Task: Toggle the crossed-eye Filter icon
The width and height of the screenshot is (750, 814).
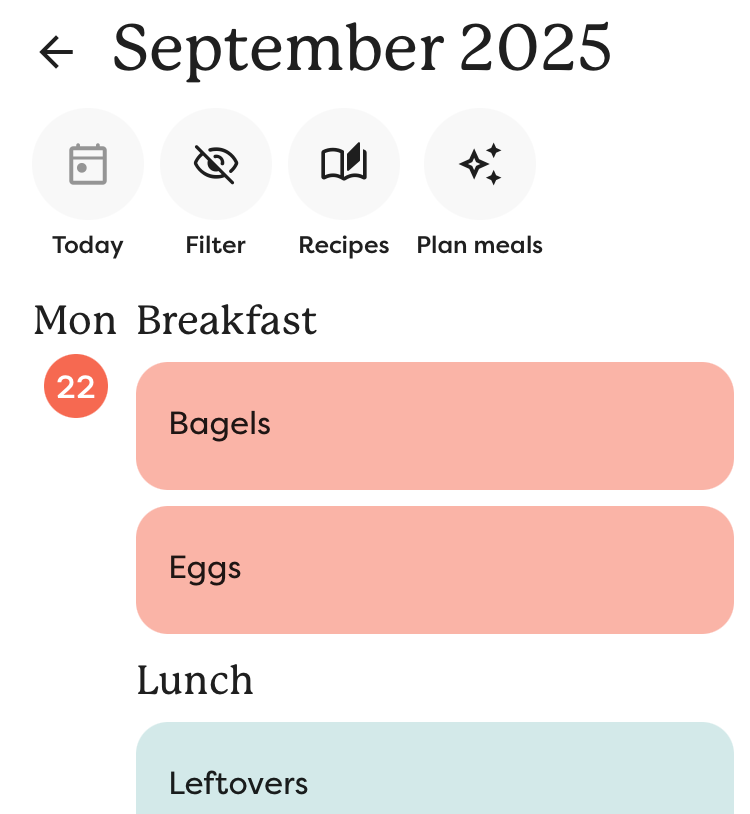Action: pos(216,164)
